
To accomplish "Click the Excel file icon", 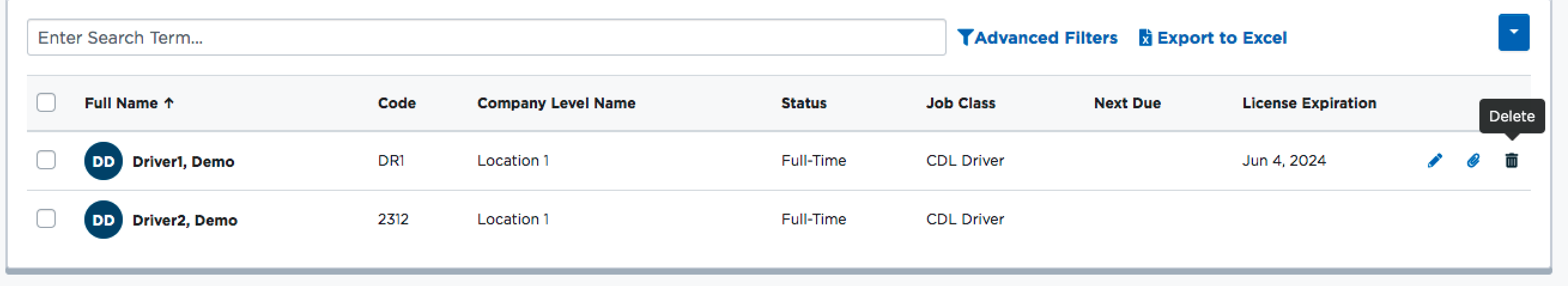I will point(1145,38).
